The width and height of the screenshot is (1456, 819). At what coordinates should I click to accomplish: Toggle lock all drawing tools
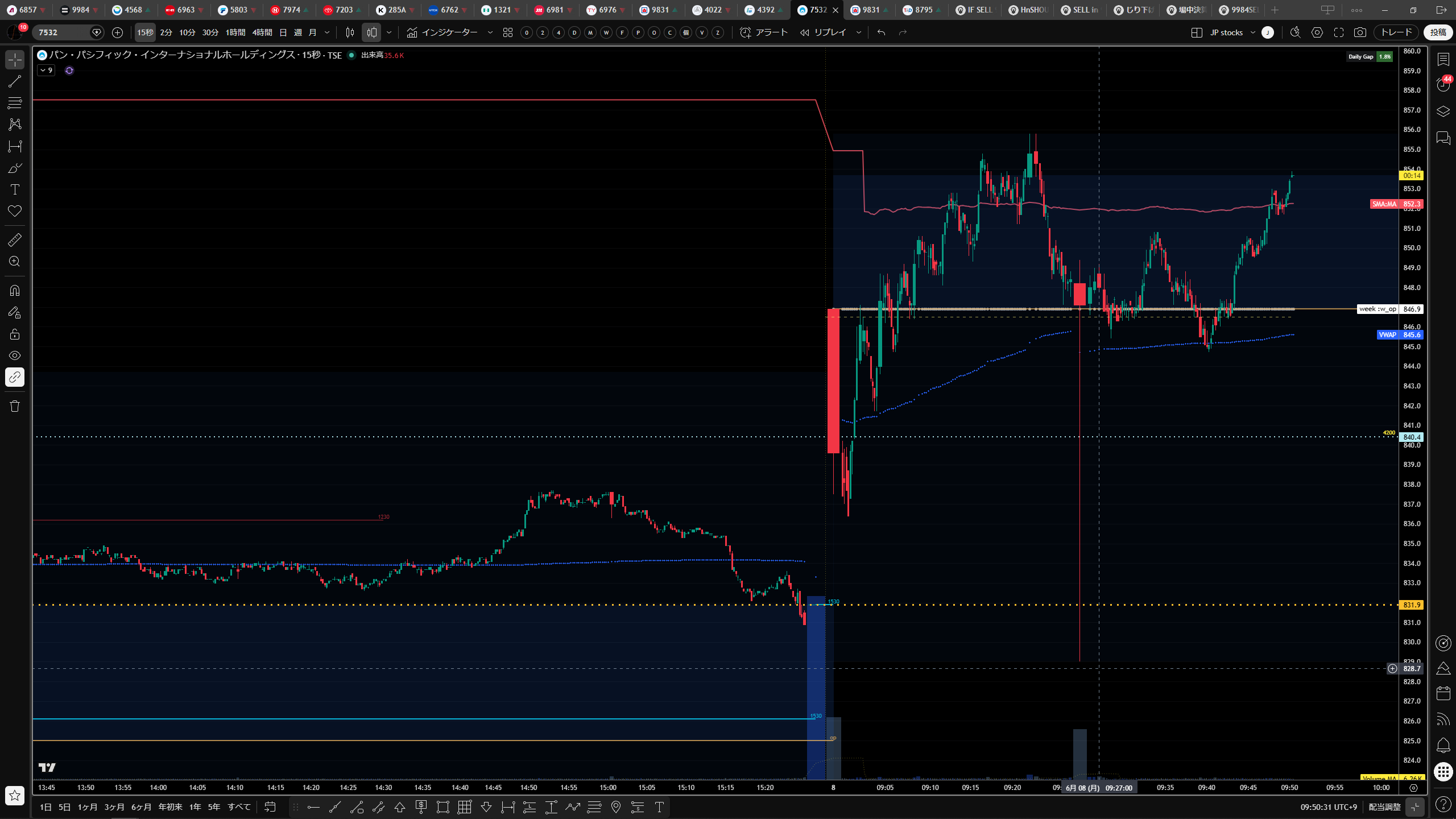coord(15,334)
